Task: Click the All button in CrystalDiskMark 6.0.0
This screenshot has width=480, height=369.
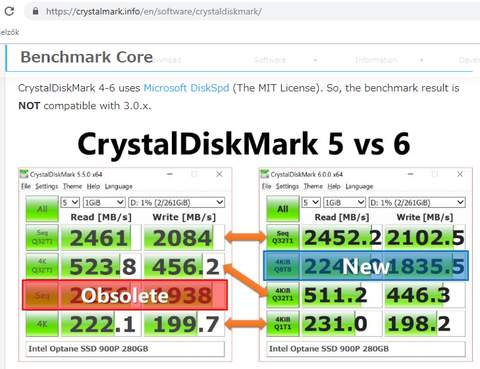Action: 283,209
